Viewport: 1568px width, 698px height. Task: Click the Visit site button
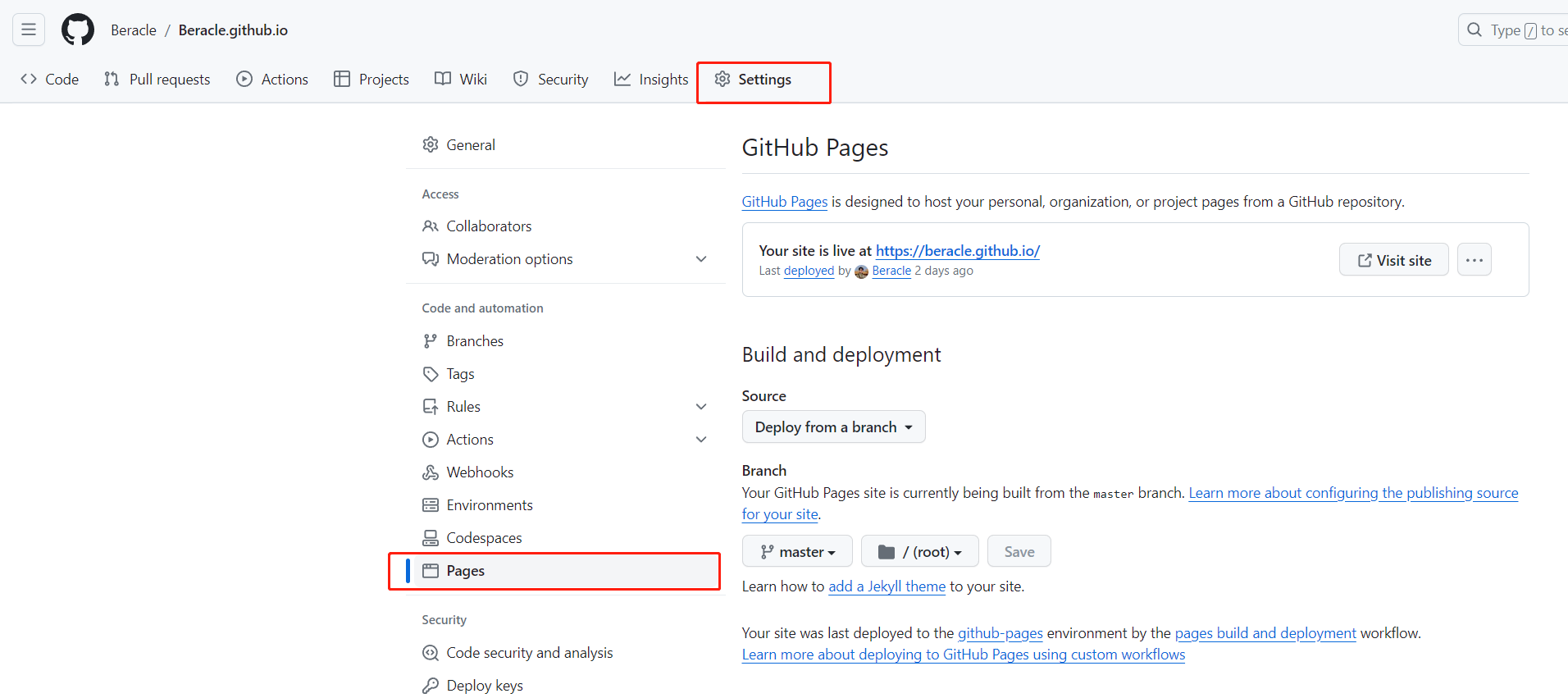point(1394,260)
